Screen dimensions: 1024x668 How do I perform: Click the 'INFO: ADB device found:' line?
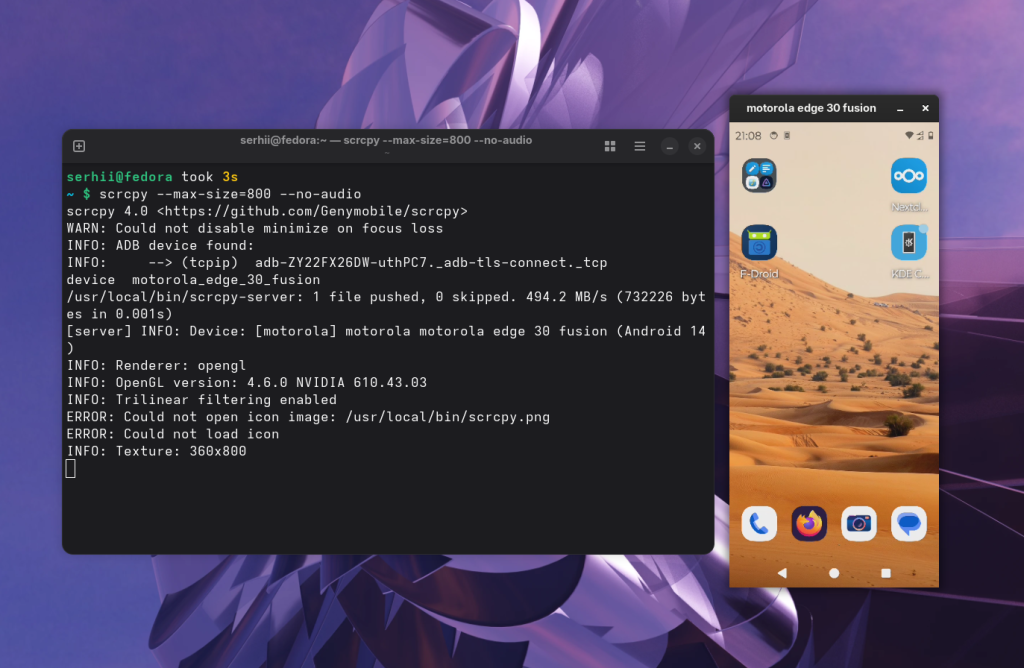point(161,246)
